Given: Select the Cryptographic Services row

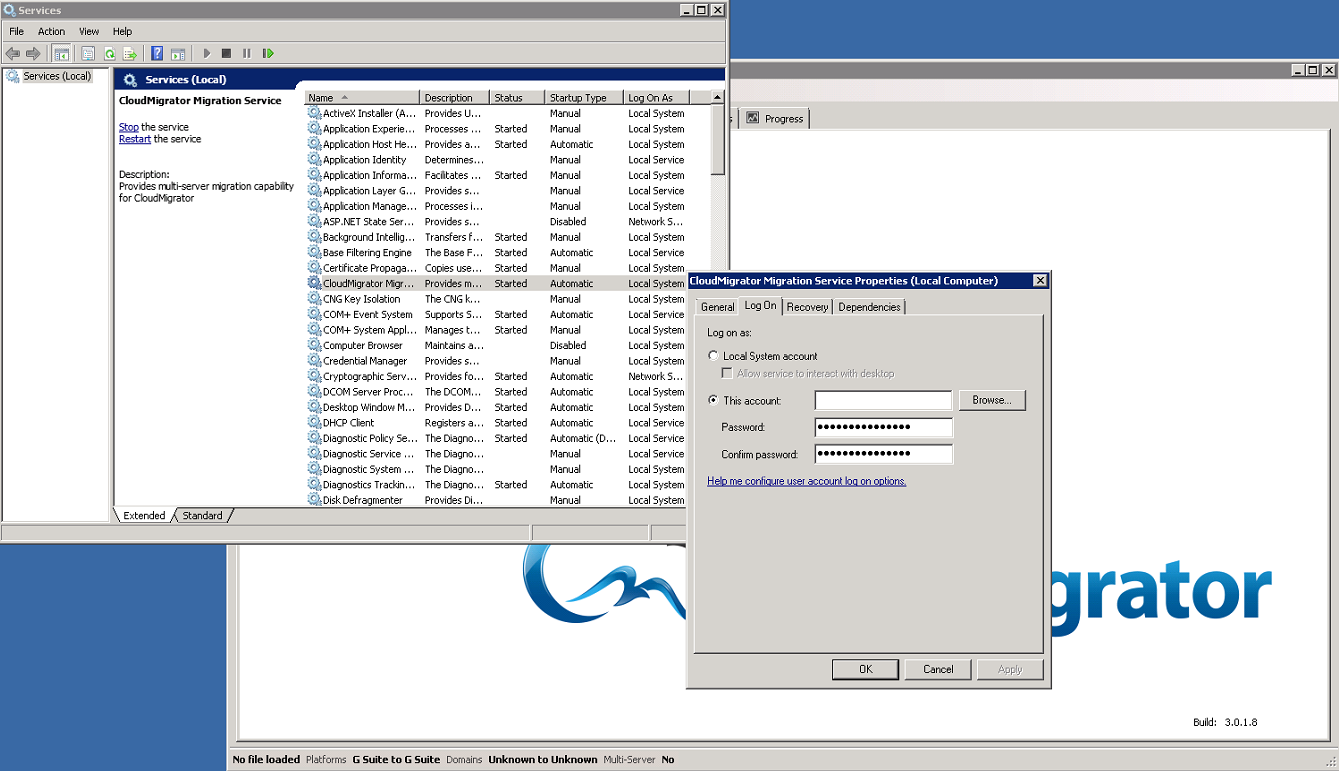Looking at the screenshot, I should pos(508,377).
